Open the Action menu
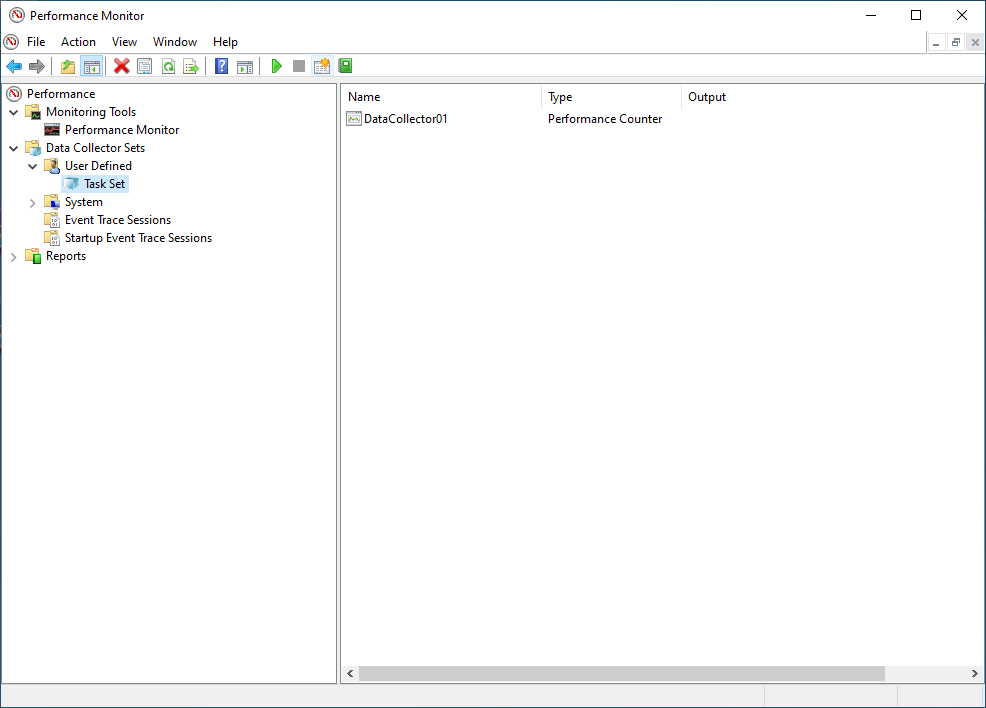 (78, 42)
